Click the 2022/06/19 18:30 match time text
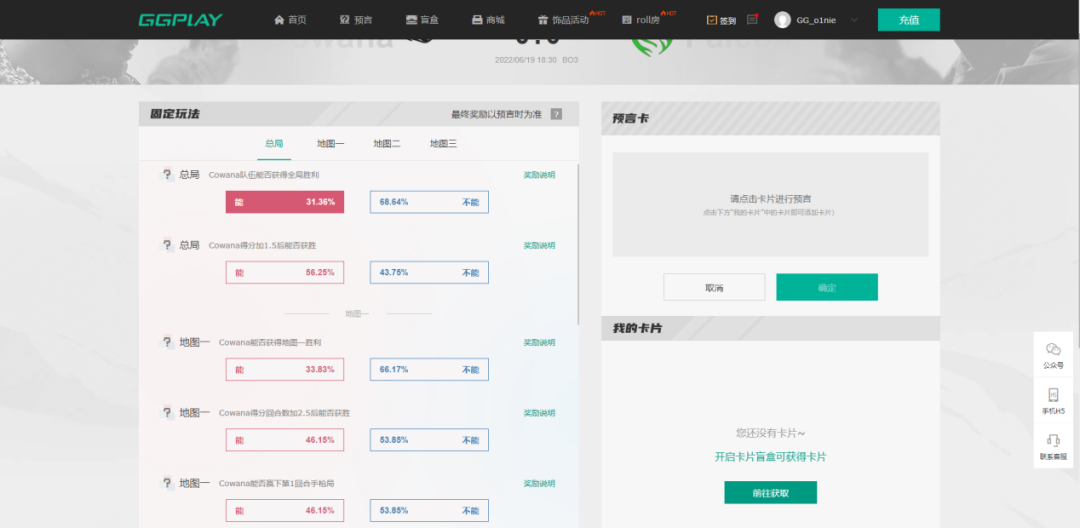Screen dimensions: 1080x528 (526, 60)
